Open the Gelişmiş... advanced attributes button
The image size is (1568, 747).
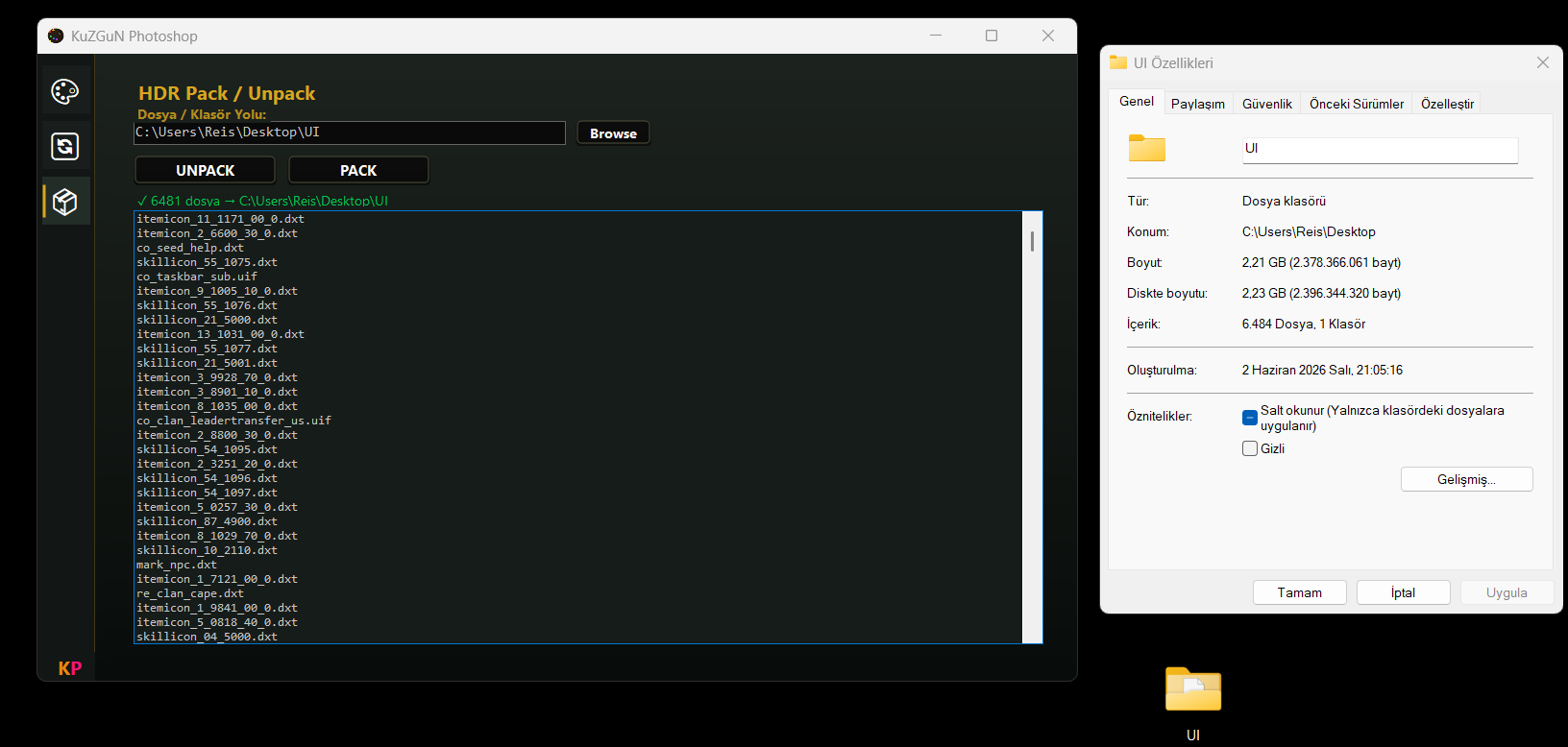[1466, 479]
